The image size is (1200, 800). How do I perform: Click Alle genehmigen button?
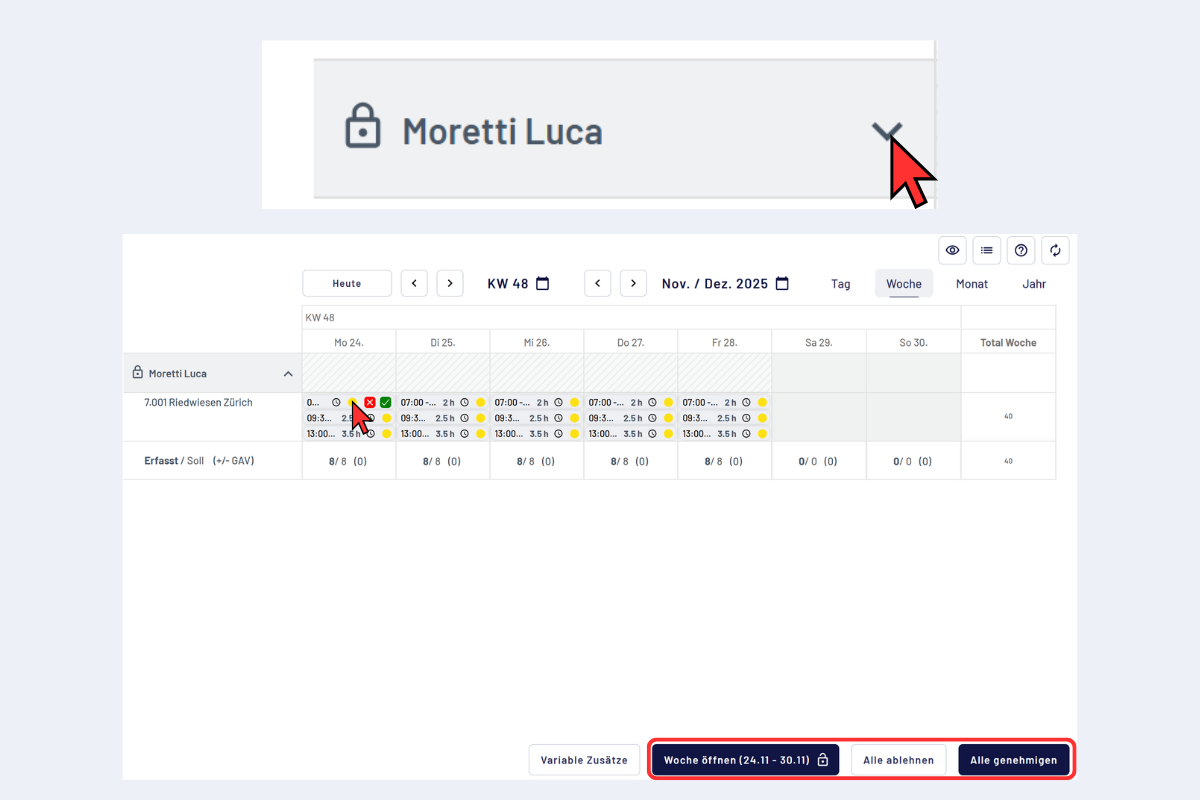click(x=1013, y=760)
